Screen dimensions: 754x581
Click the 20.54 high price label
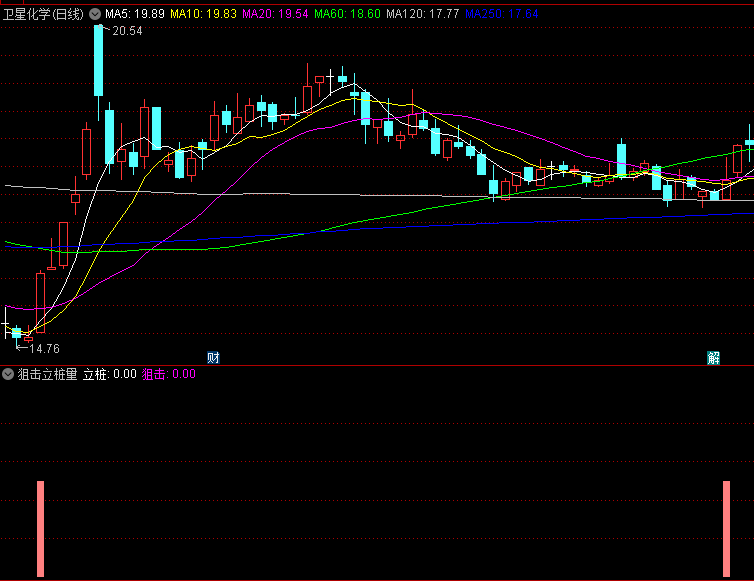127,31
